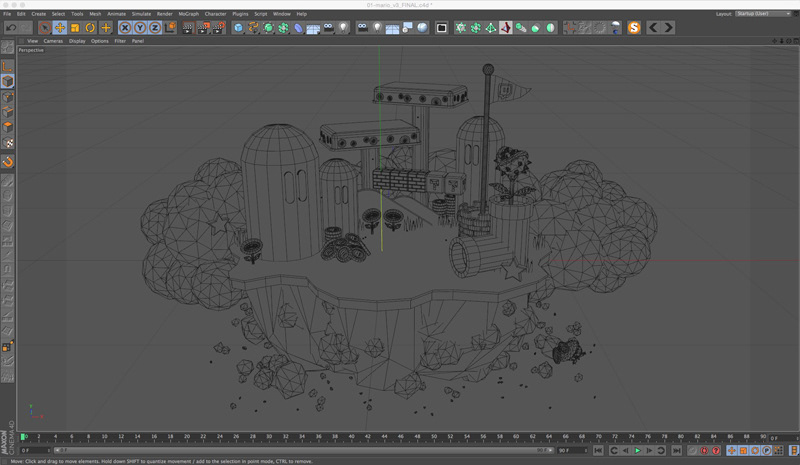800x465 pixels.
Task: Click the end frame 90 F field
Action: 572,450
